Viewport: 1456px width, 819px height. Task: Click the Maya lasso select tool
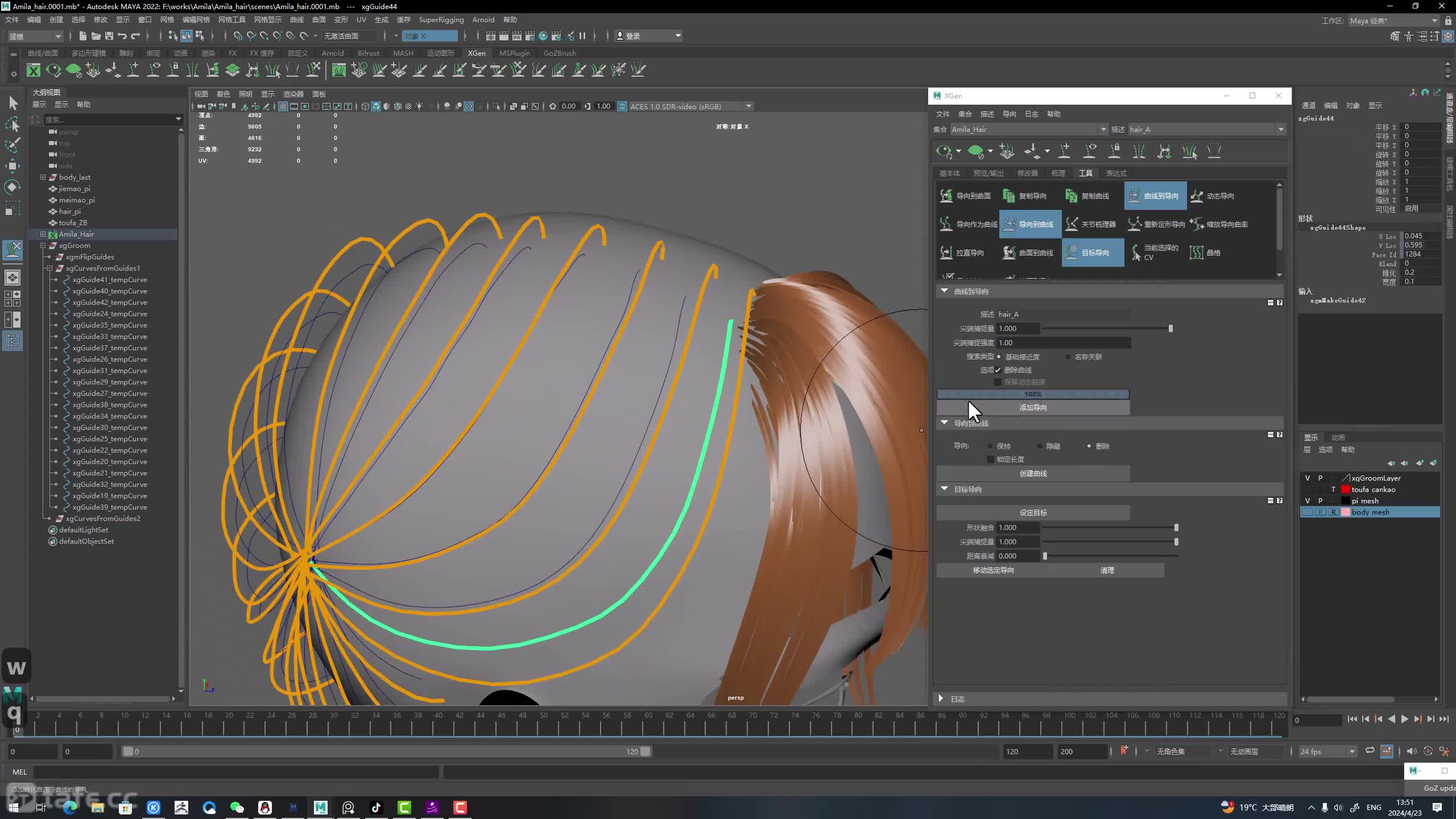(13, 124)
